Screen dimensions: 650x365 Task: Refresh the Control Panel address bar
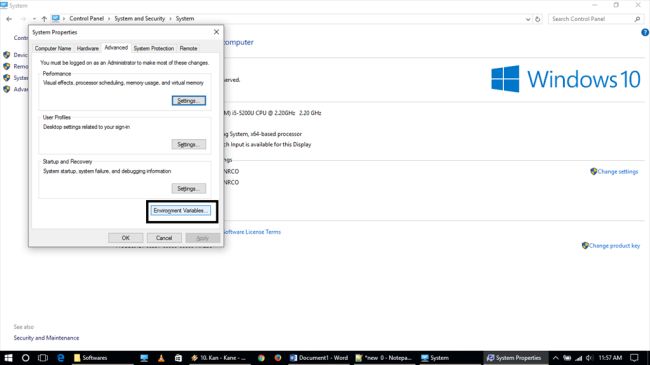(538, 19)
